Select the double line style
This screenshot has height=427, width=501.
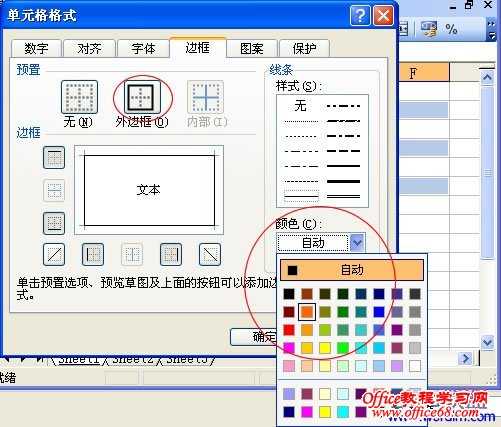click(x=343, y=196)
